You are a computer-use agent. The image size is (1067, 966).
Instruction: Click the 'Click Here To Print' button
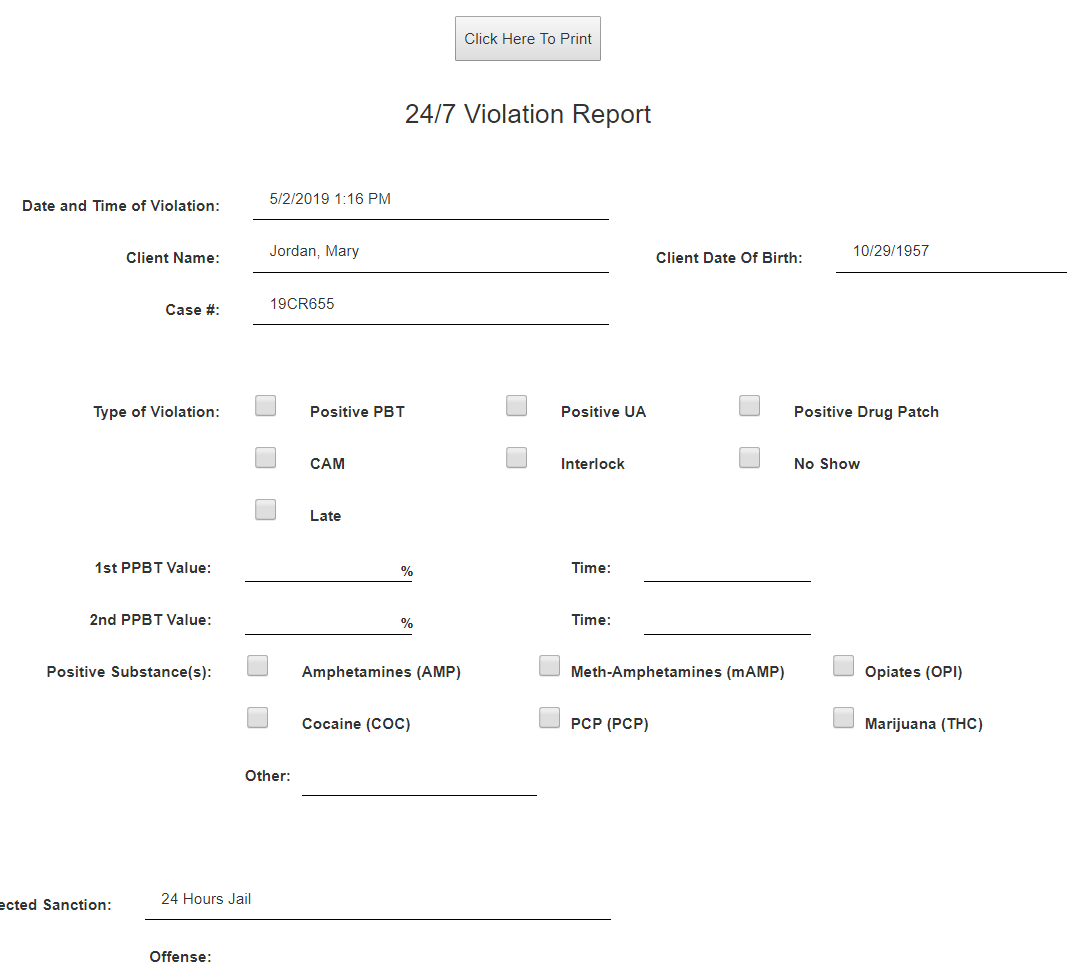click(x=527, y=39)
